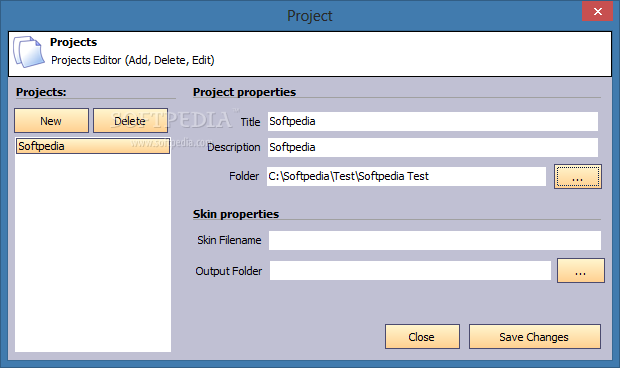The width and height of the screenshot is (620, 368).
Task: Click the Output Folder input field
Action: pyautogui.click(x=410, y=271)
